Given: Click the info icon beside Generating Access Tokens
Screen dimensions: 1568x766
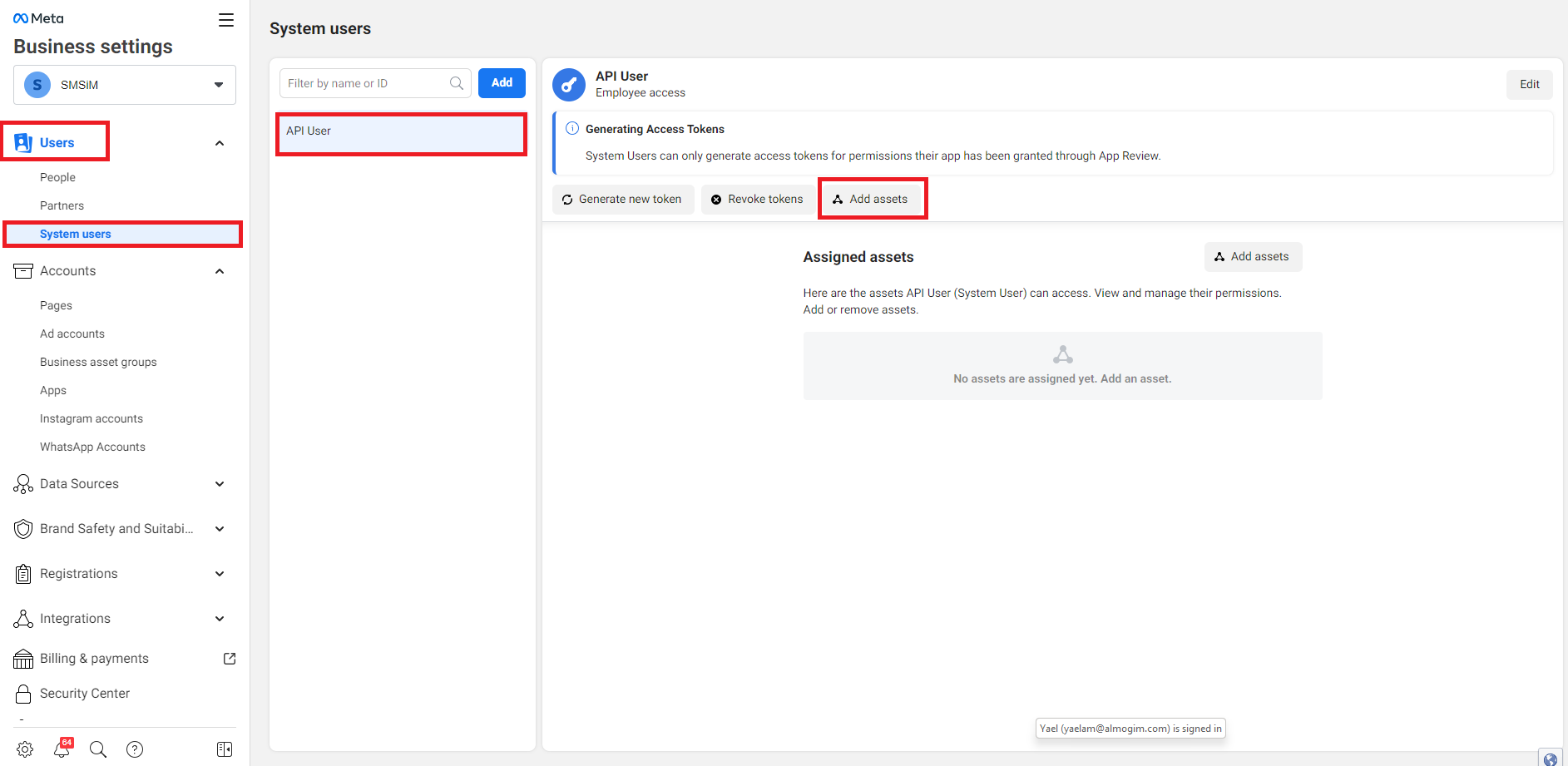Looking at the screenshot, I should (572, 128).
